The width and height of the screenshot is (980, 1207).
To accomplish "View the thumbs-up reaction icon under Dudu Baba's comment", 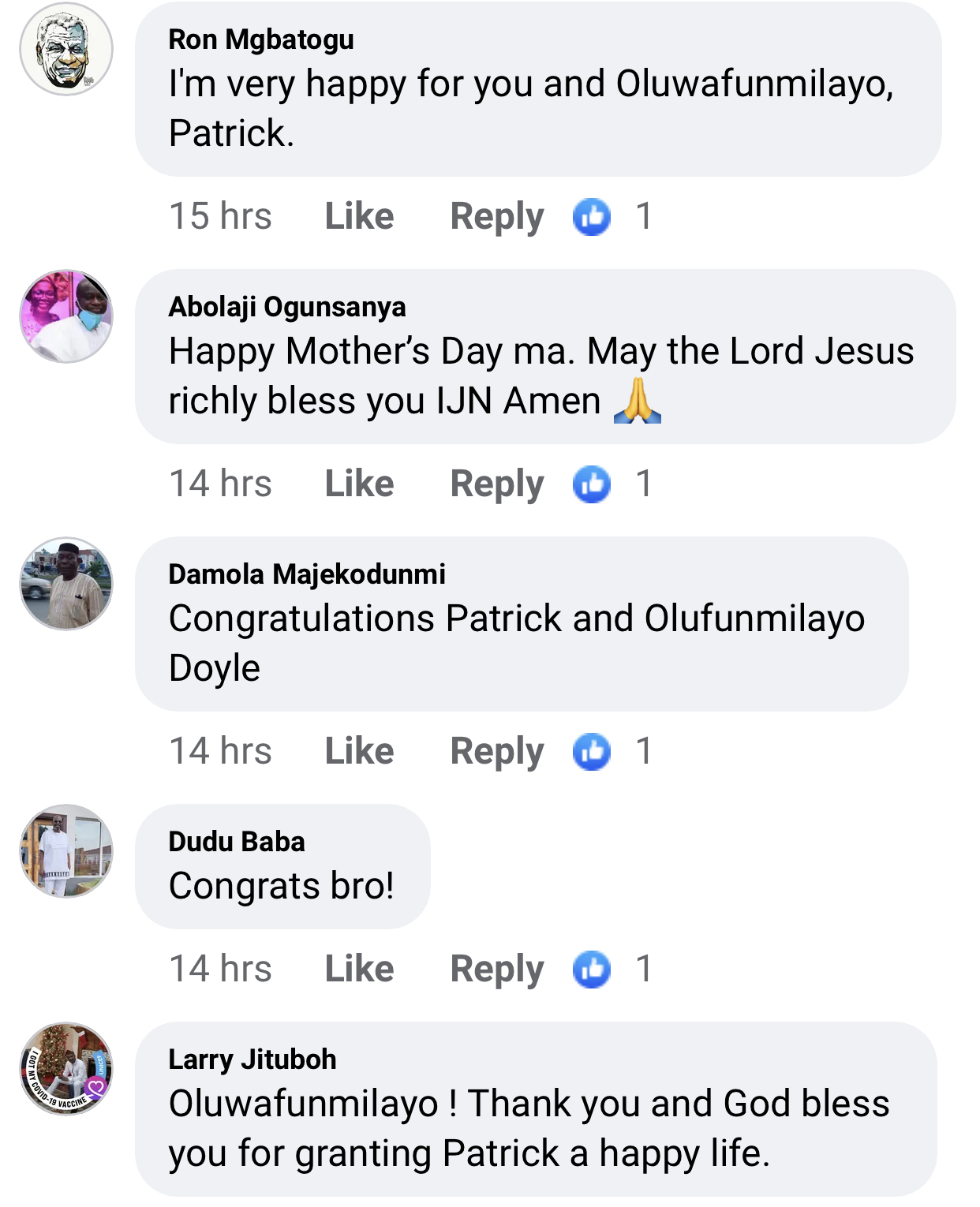I will tap(592, 970).
